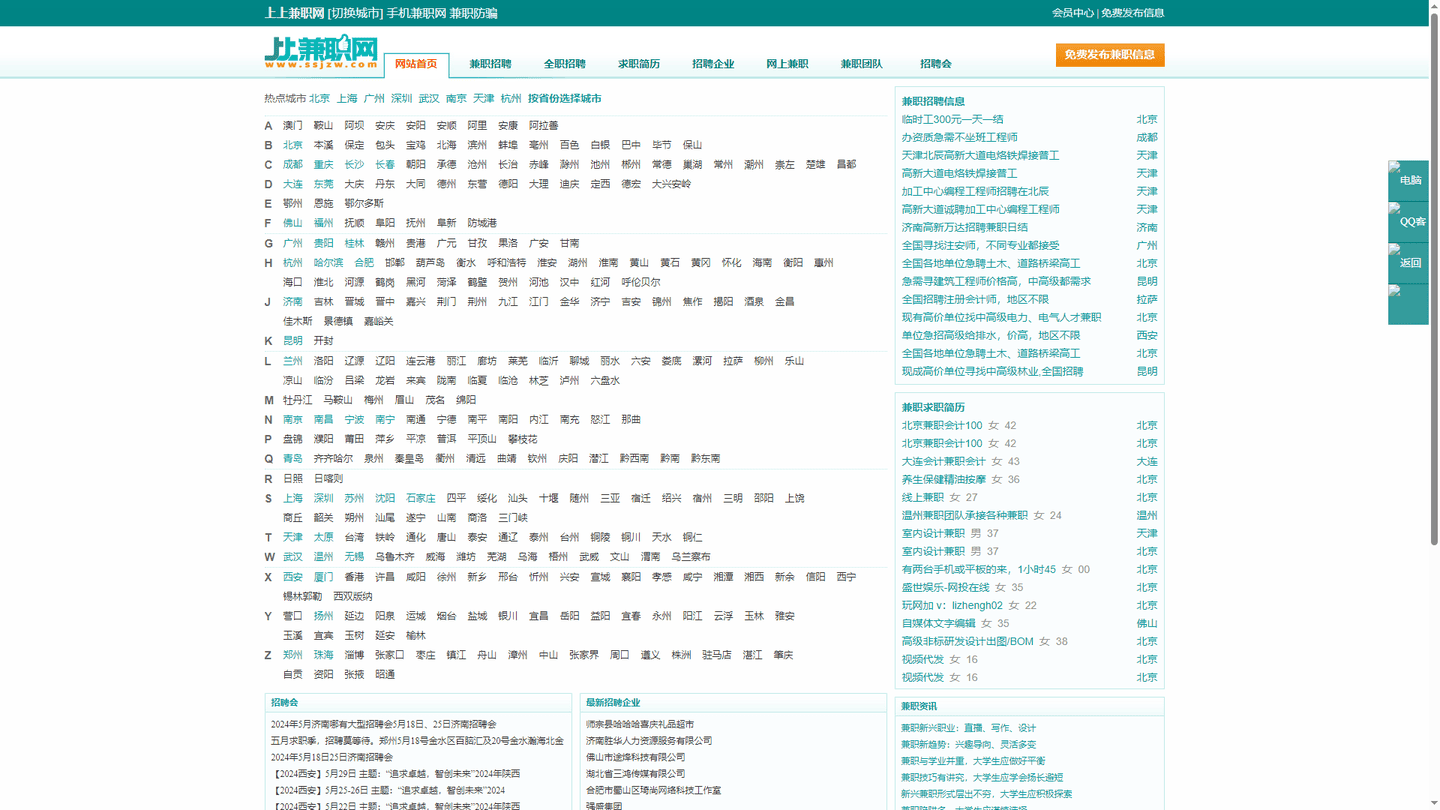Choose 宁波 in the N city row
Image resolution: width=1440 pixels, height=810 pixels.
[354, 420]
